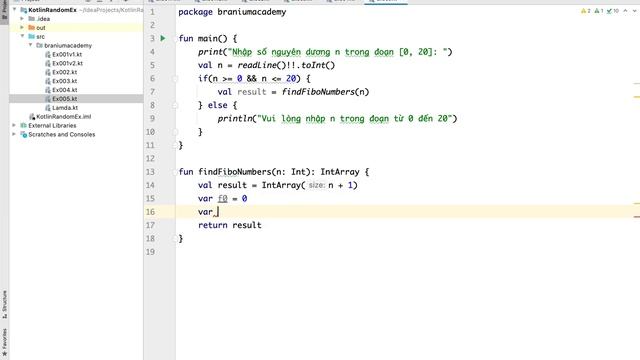Image resolution: width=640 pixels, height=360 pixels.
Task: Select KotlinRandomEx.iml in project tree
Action: 64,117
